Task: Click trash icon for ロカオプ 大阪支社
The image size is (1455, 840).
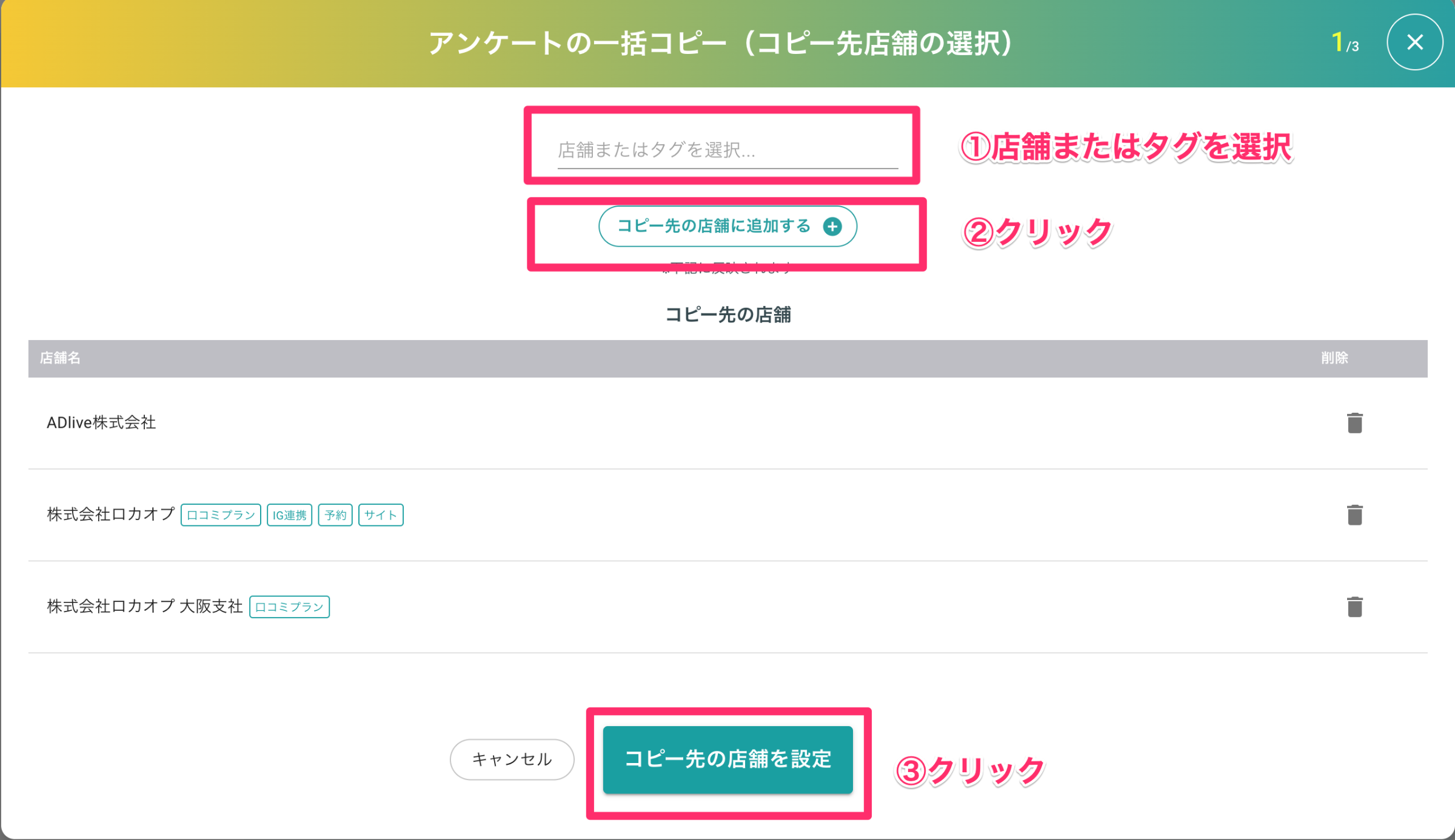Action: tap(1354, 607)
